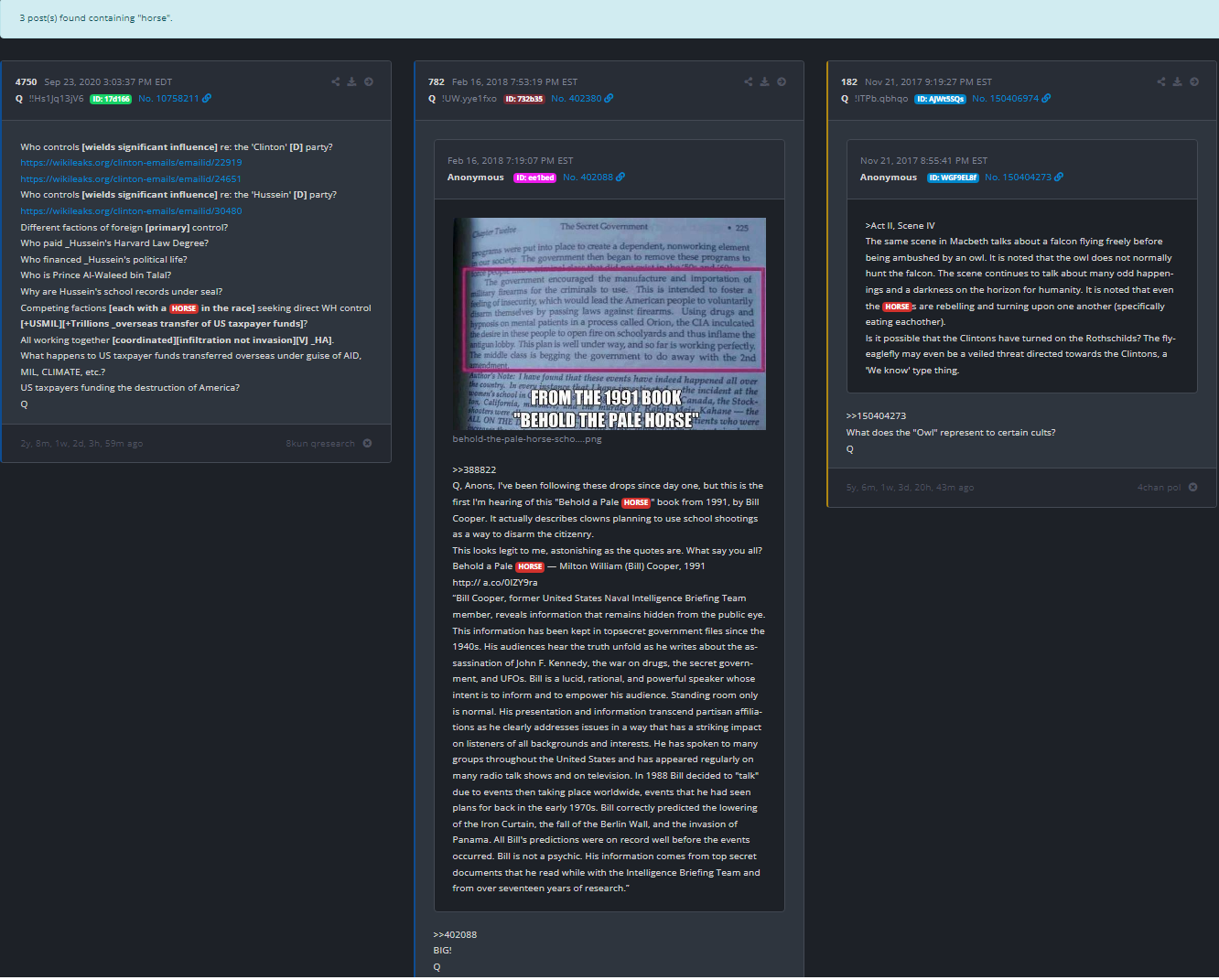Click the tripcode !UW.yye1fxo
Viewport: 1219px width, 980px height.
click(469, 99)
